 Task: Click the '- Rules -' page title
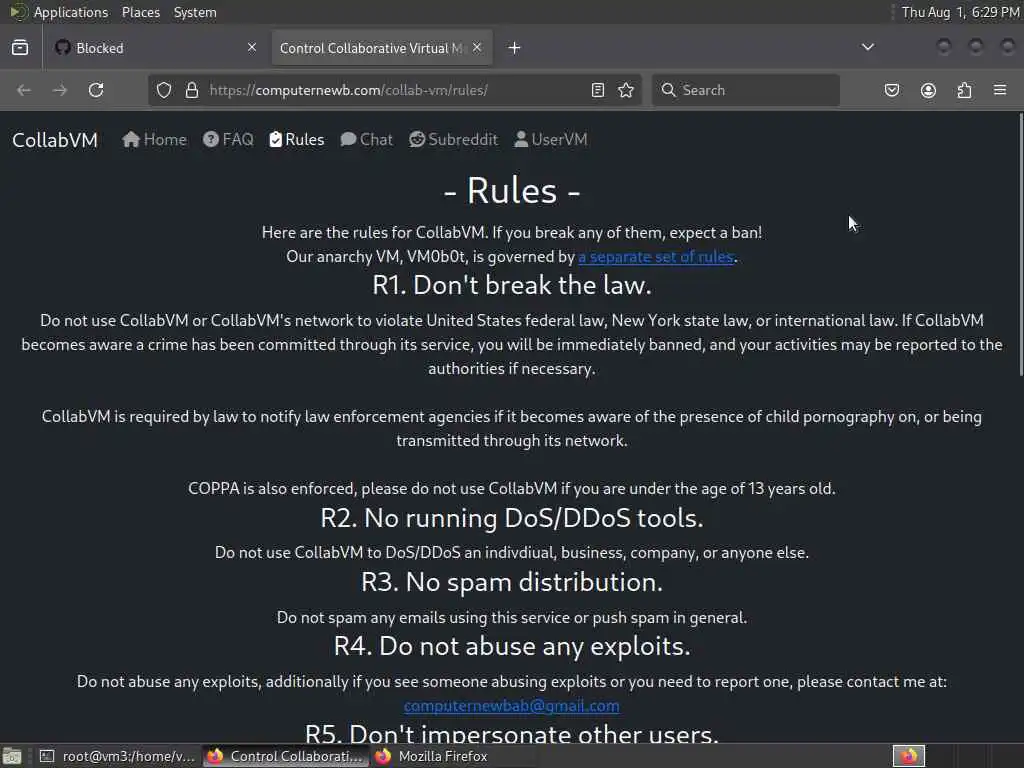pyautogui.click(x=511, y=191)
